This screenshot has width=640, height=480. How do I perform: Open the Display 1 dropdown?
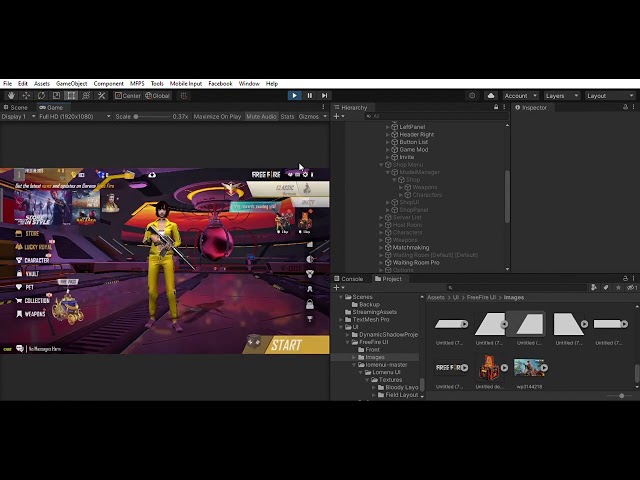point(18,116)
